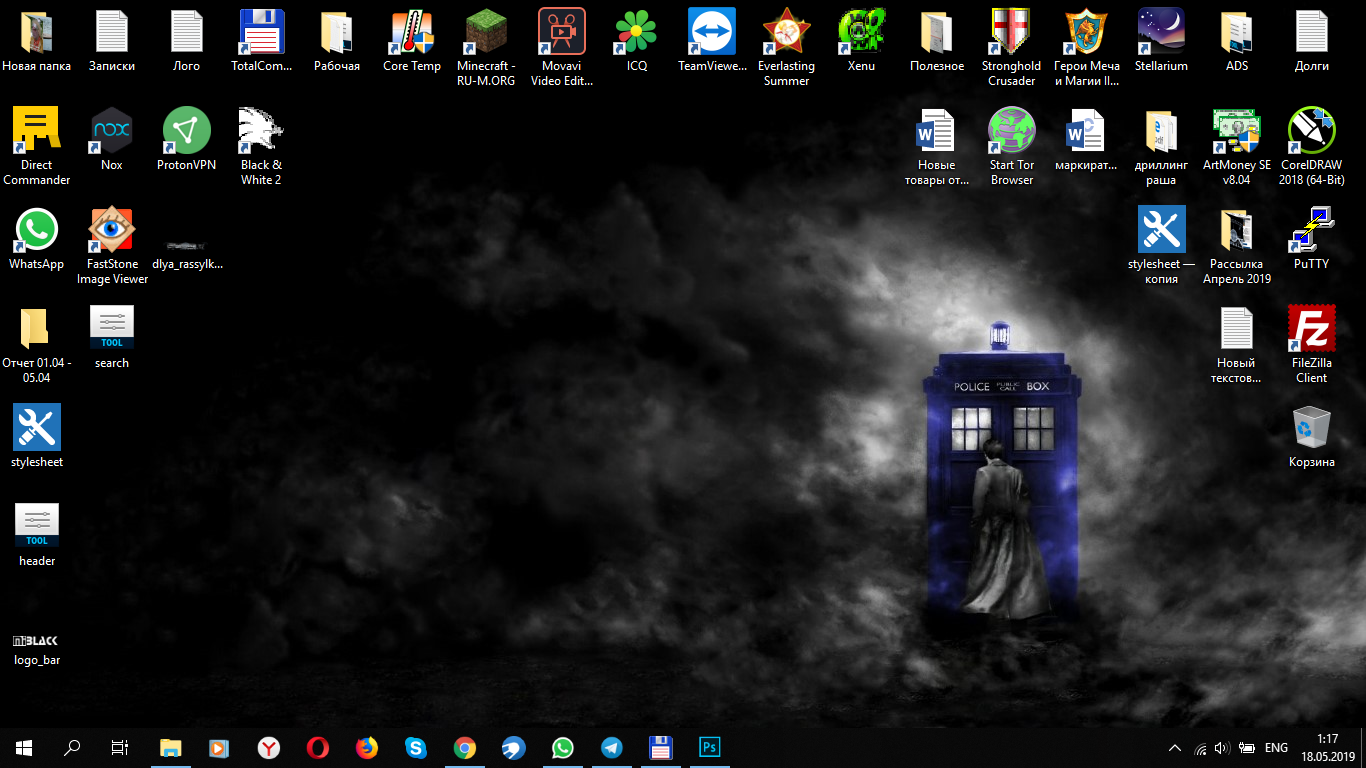Click the logo_bar image file

coord(37,640)
